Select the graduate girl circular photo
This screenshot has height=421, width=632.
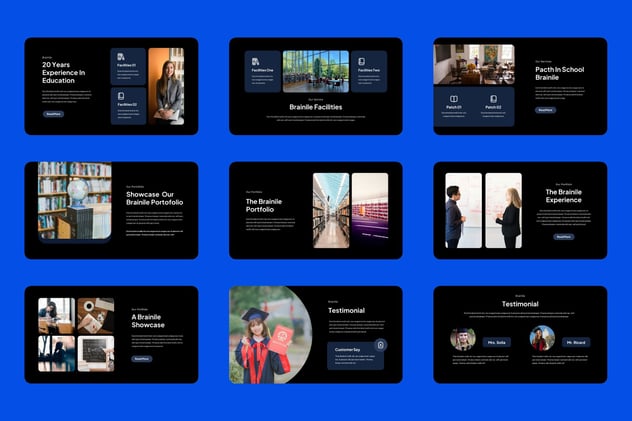pyautogui.click(x=270, y=335)
